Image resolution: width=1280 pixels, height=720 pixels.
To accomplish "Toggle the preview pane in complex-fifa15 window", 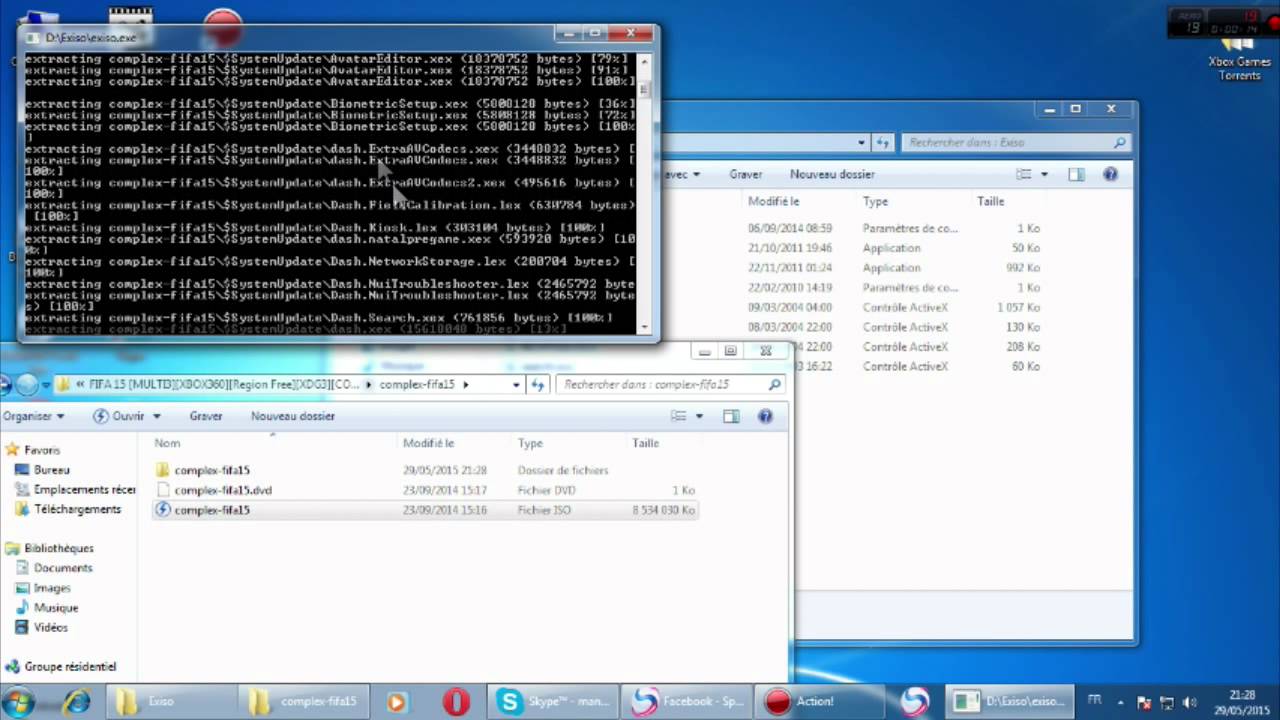I will pyautogui.click(x=731, y=416).
